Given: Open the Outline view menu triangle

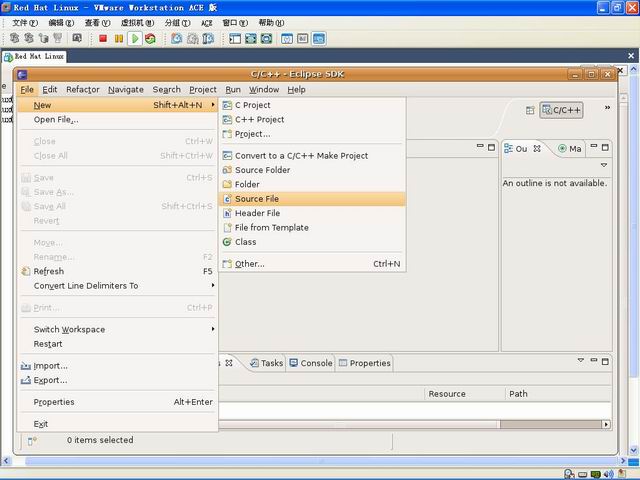Looking at the screenshot, I should 604,165.
